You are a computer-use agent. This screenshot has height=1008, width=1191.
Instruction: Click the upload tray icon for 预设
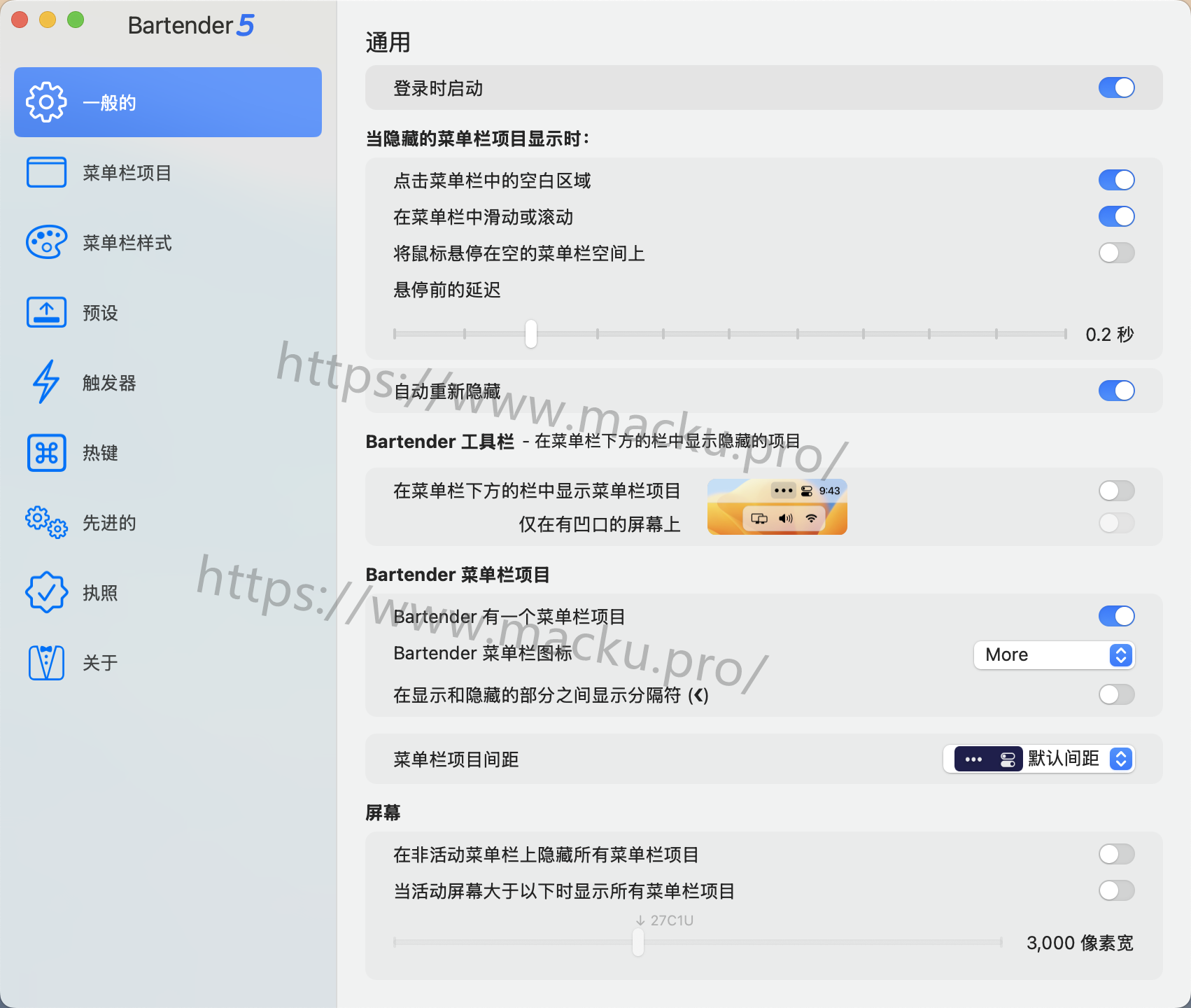coord(46,312)
